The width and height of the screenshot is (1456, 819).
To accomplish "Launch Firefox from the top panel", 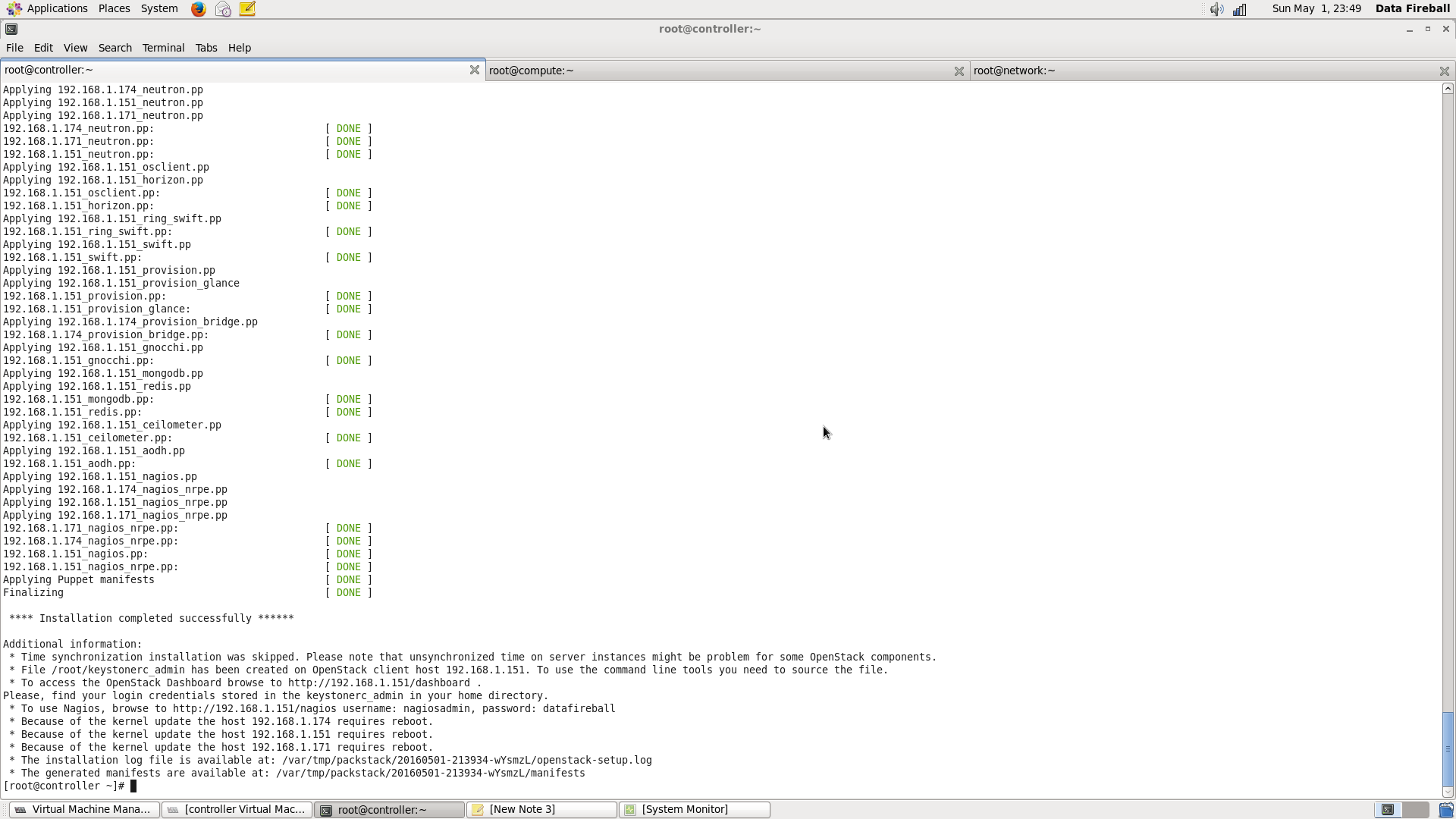I will pyautogui.click(x=197, y=8).
